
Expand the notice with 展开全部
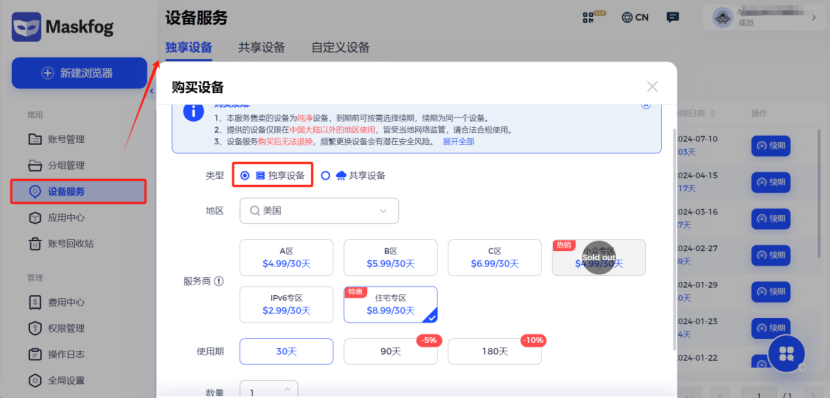[458, 141]
